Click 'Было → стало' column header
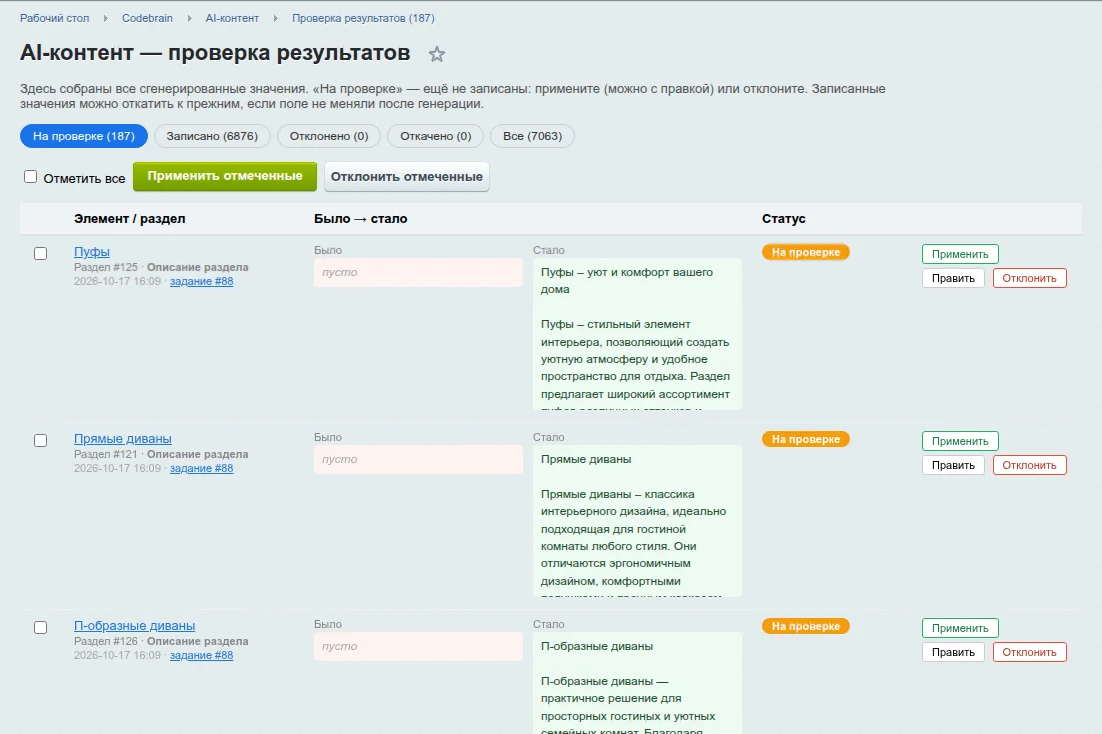The width and height of the screenshot is (1102, 734). pyautogui.click(x=361, y=219)
